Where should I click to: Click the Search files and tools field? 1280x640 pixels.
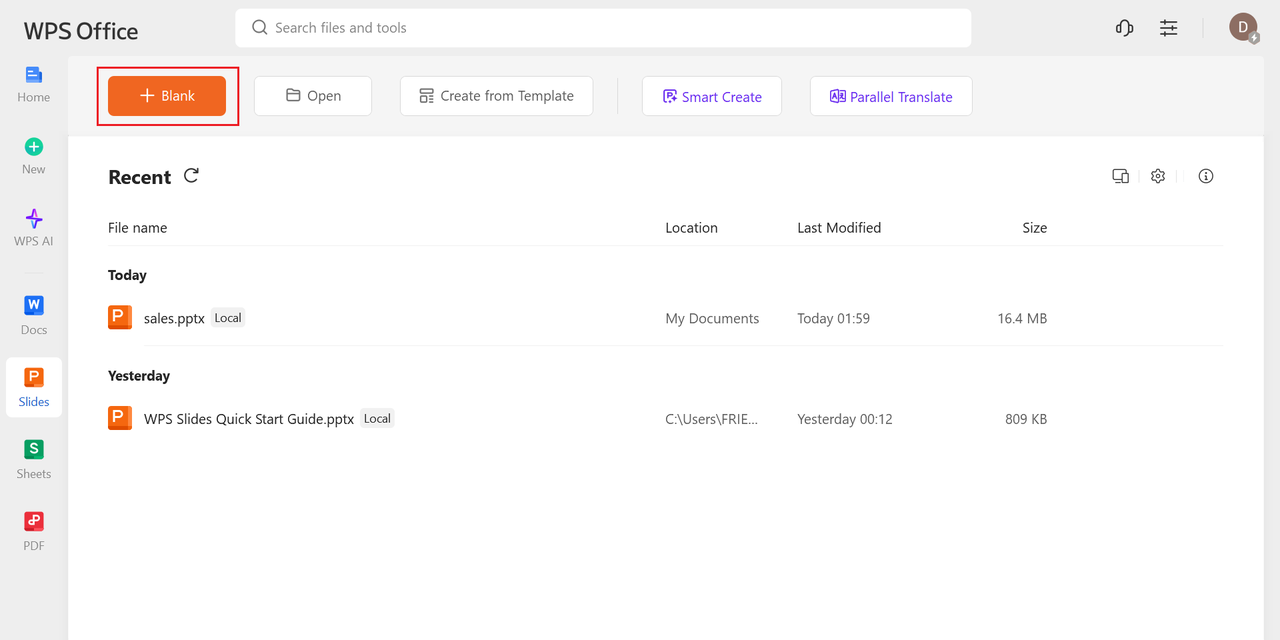pos(603,28)
